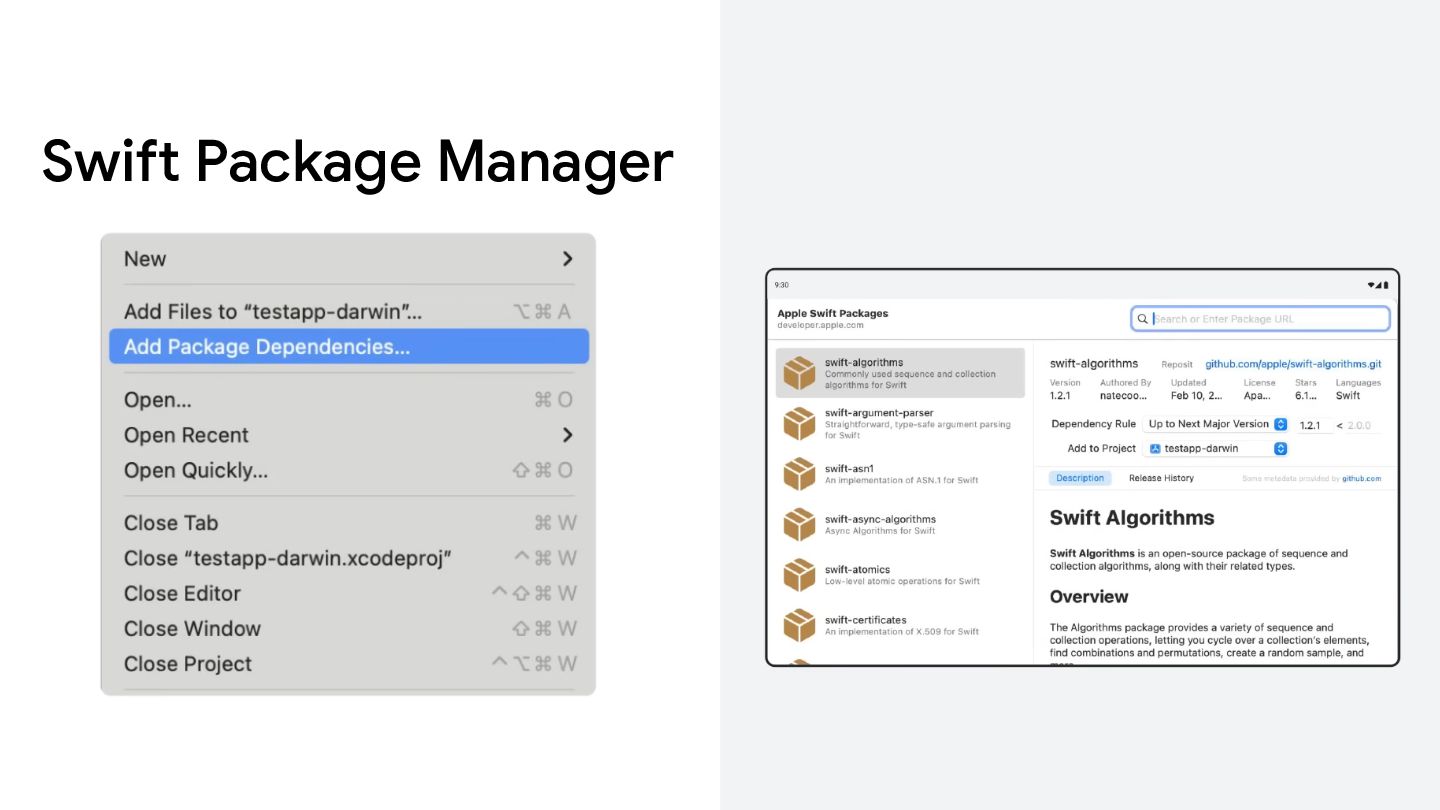The height and width of the screenshot is (810, 1440).
Task: Click the Add to Project label
Action: 1102,449
